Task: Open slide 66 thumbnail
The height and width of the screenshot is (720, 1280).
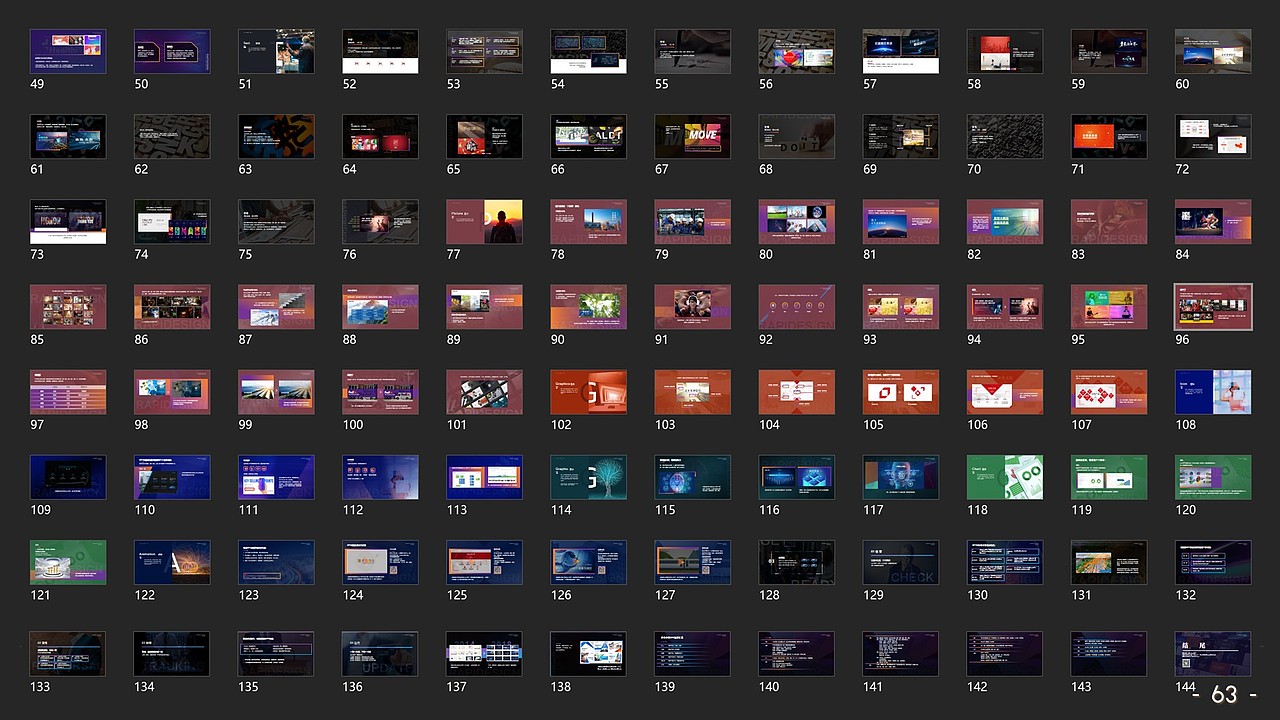Action: coord(588,136)
